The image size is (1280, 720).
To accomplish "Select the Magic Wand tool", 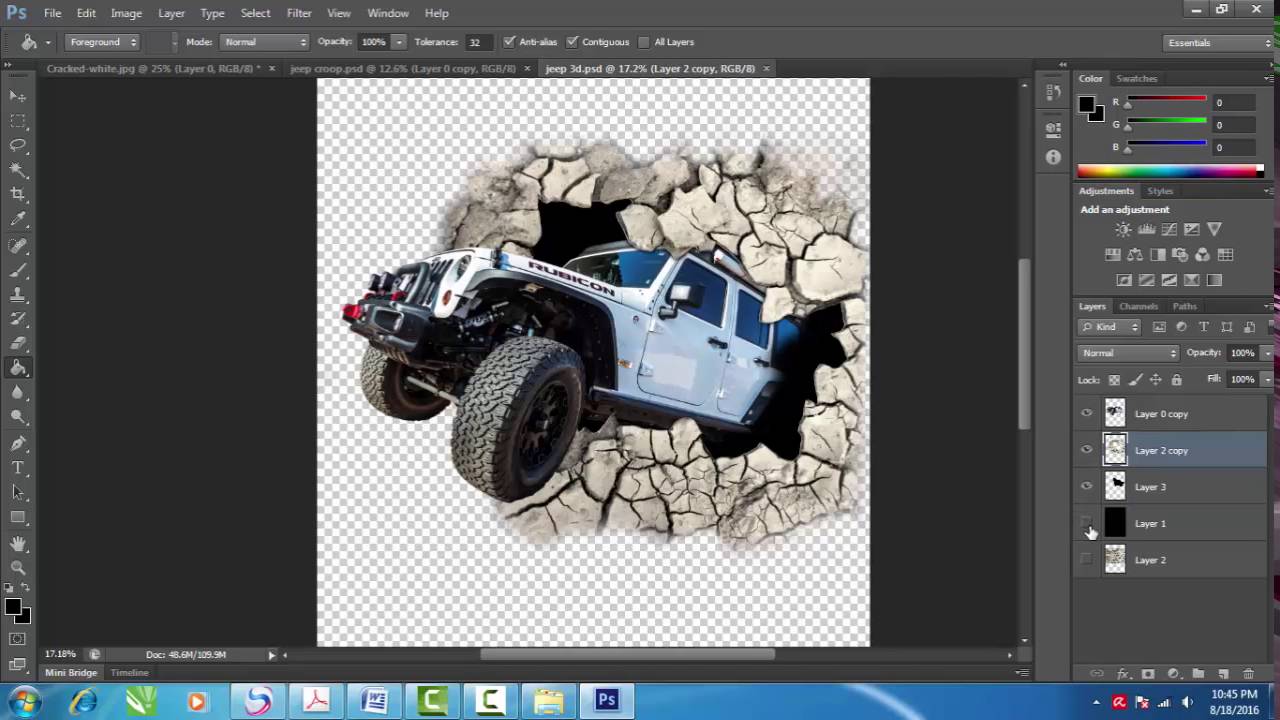I will click(18, 170).
